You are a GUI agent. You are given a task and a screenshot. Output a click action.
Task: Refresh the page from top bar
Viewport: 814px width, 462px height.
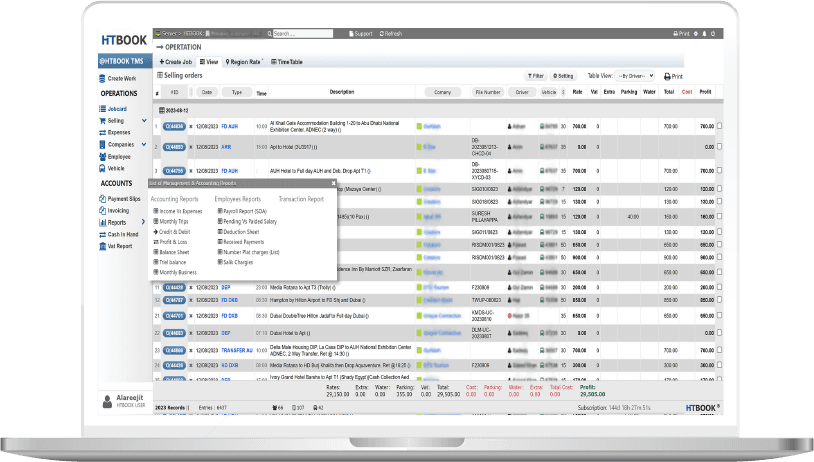[391, 34]
